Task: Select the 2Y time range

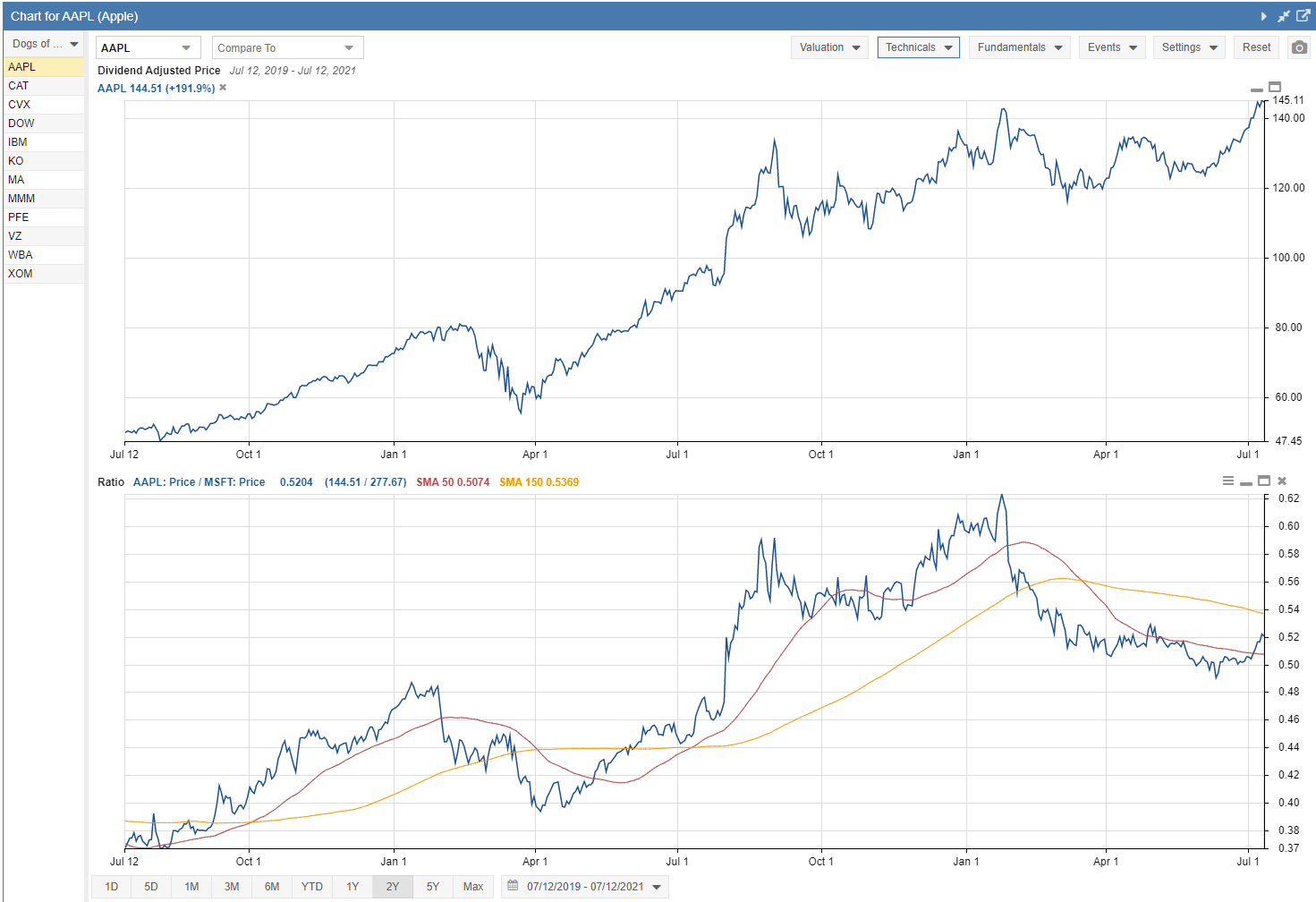Action: pyautogui.click(x=393, y=887)
